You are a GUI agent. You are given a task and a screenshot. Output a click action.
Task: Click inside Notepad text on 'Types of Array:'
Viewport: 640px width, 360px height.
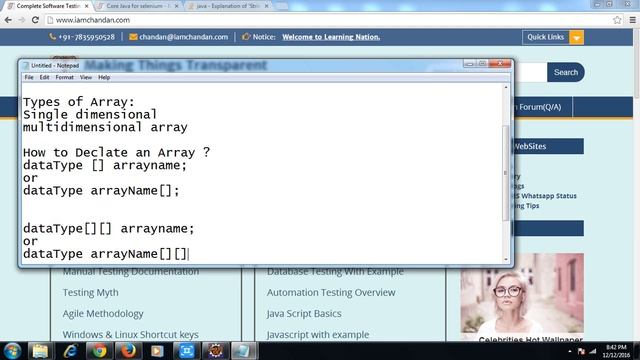(78, 102)
